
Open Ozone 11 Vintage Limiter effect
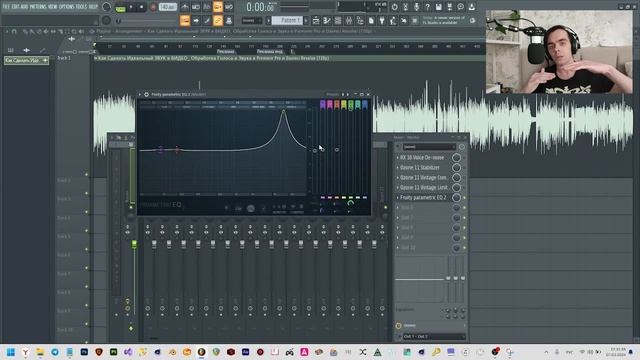pyautogui.click(x=424, y=188)
